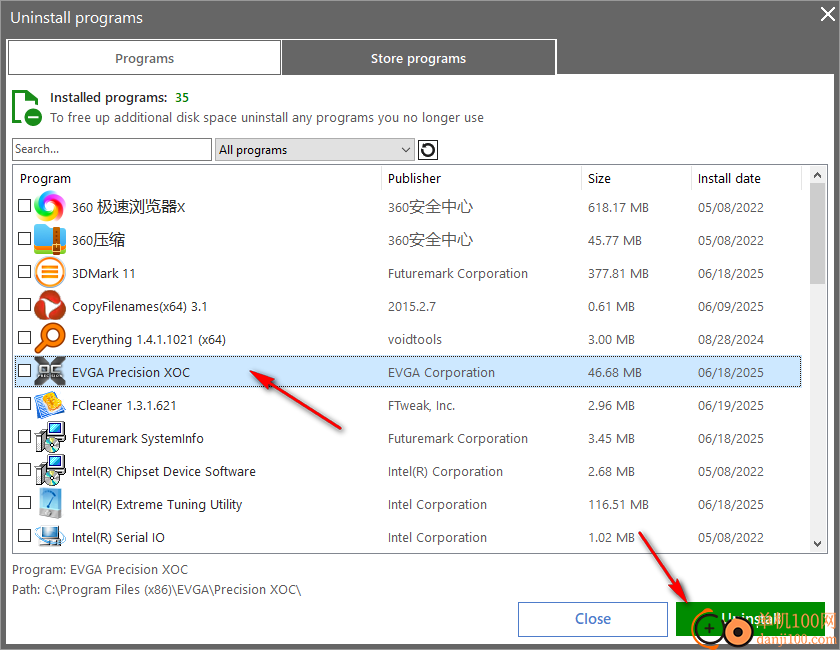Click the Intel Serial IO monitor icon
This screenshot has height=650, width=840.
coord(50,536)
